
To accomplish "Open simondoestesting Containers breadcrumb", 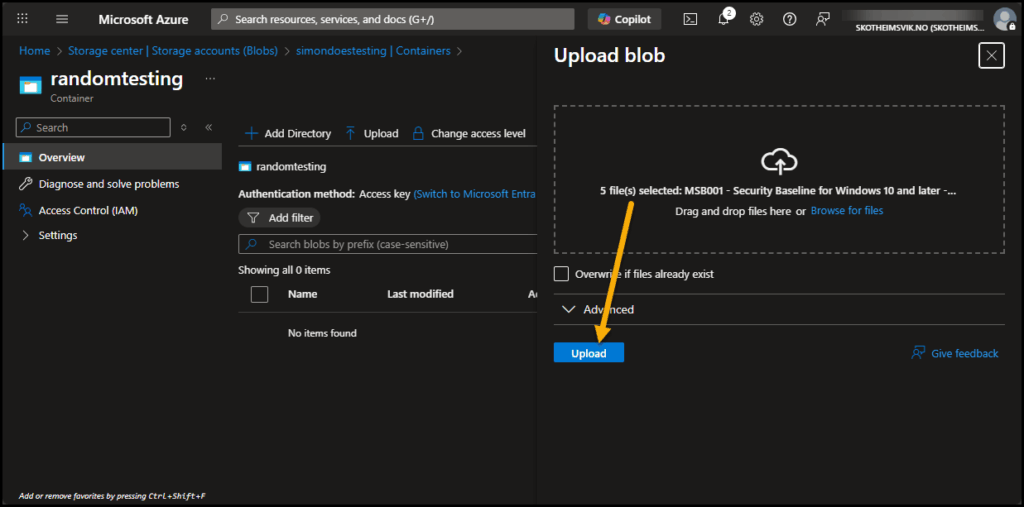I will pyautogui.click(x=373, y=50).
